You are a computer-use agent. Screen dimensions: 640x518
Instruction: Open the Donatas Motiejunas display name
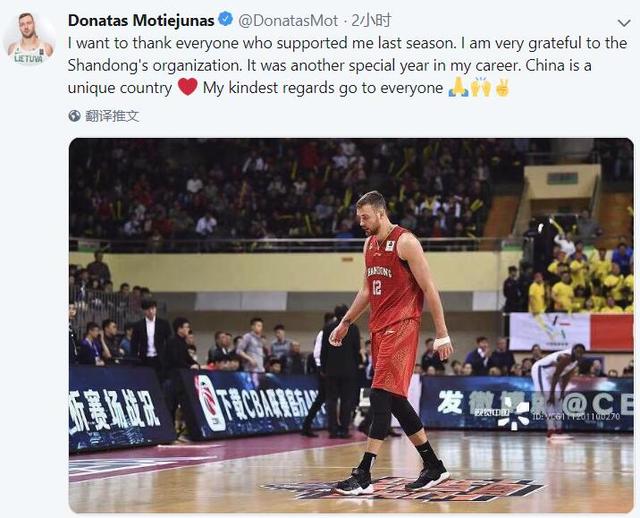141,20
